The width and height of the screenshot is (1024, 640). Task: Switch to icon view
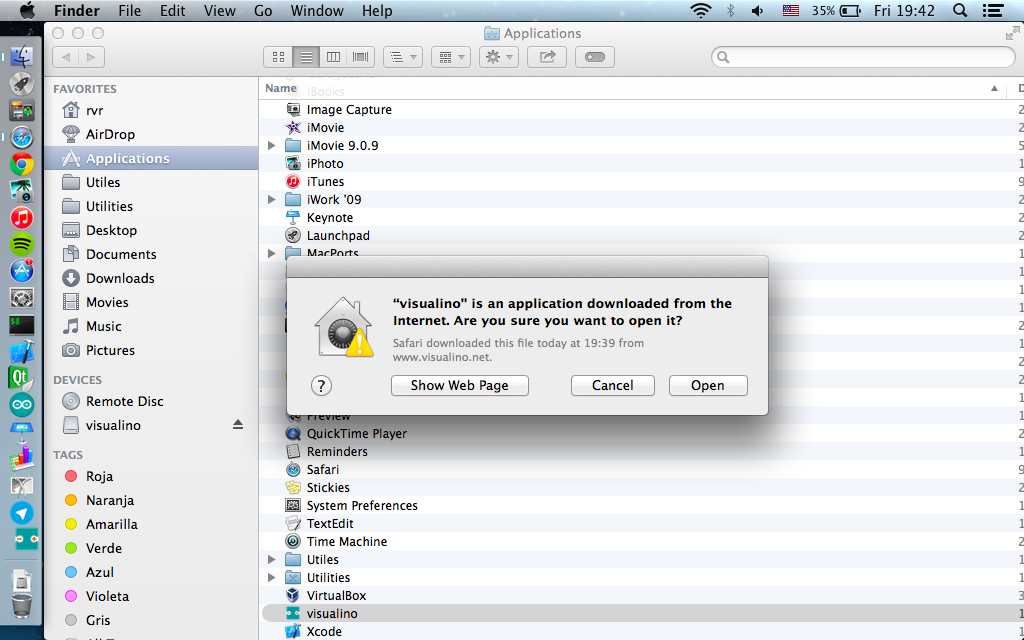pyautogui.click(x=278, y=57)
